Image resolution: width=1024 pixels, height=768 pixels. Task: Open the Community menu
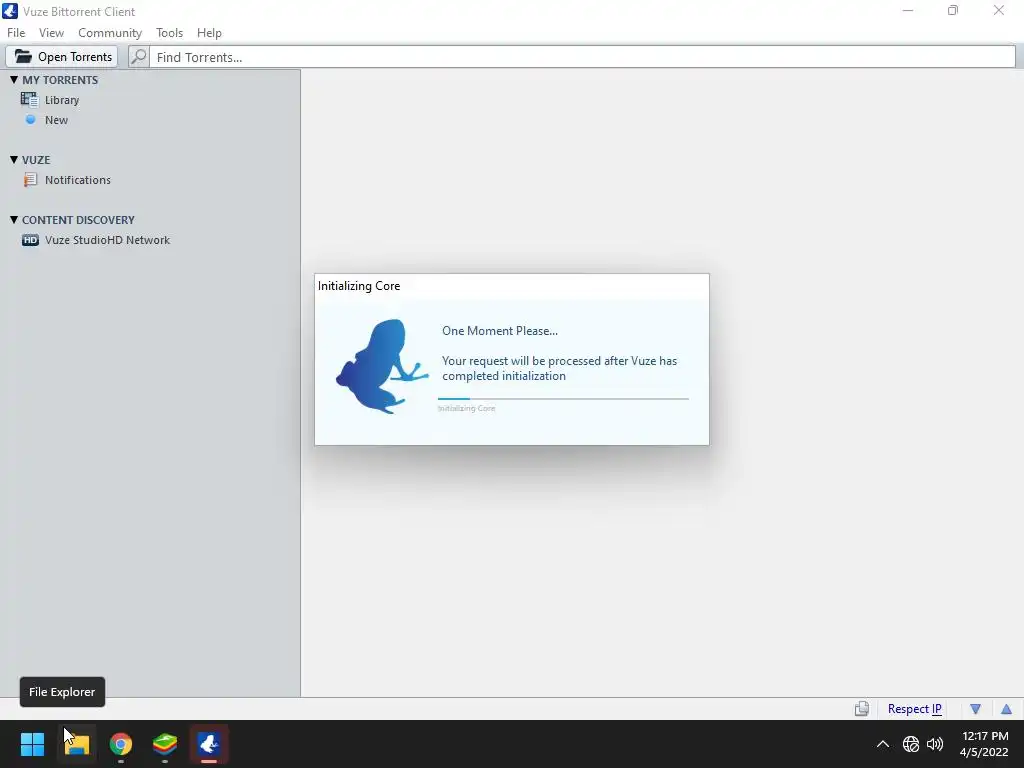[x=110, y=33]
